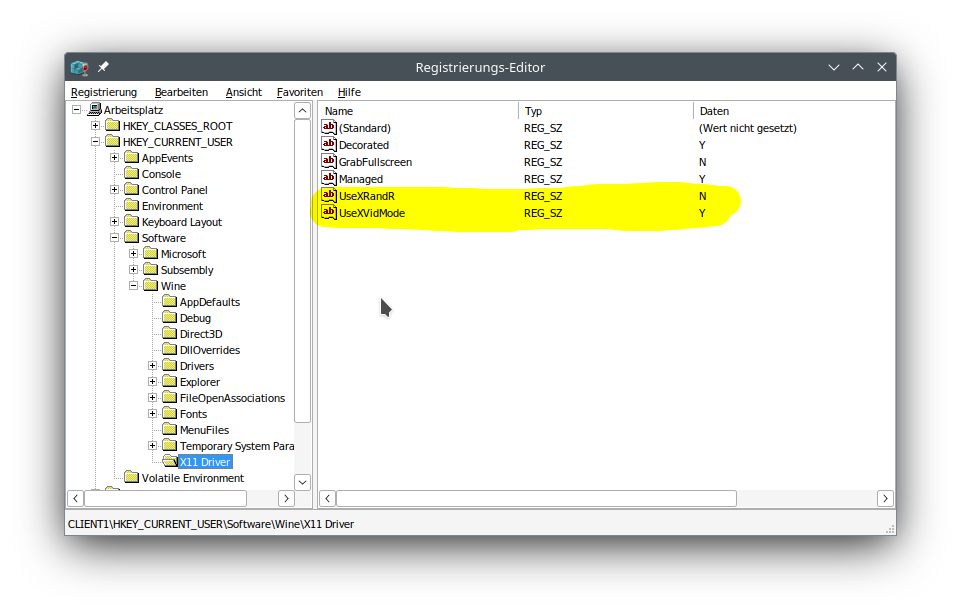
Task: Expand the Microsoft key node
Action: [134, 254]
